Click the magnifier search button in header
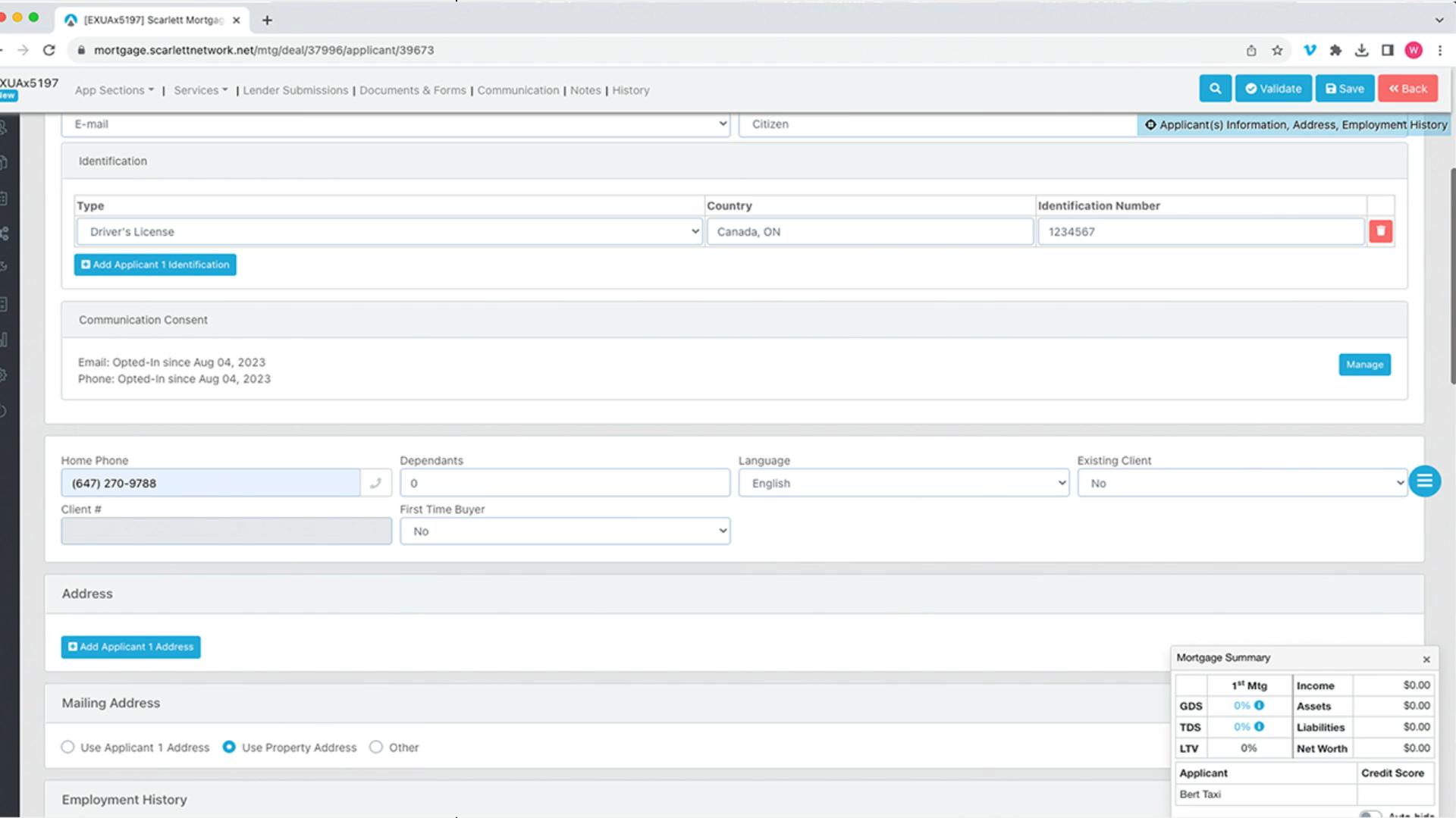1456x818 pixels. (1215, 89)
